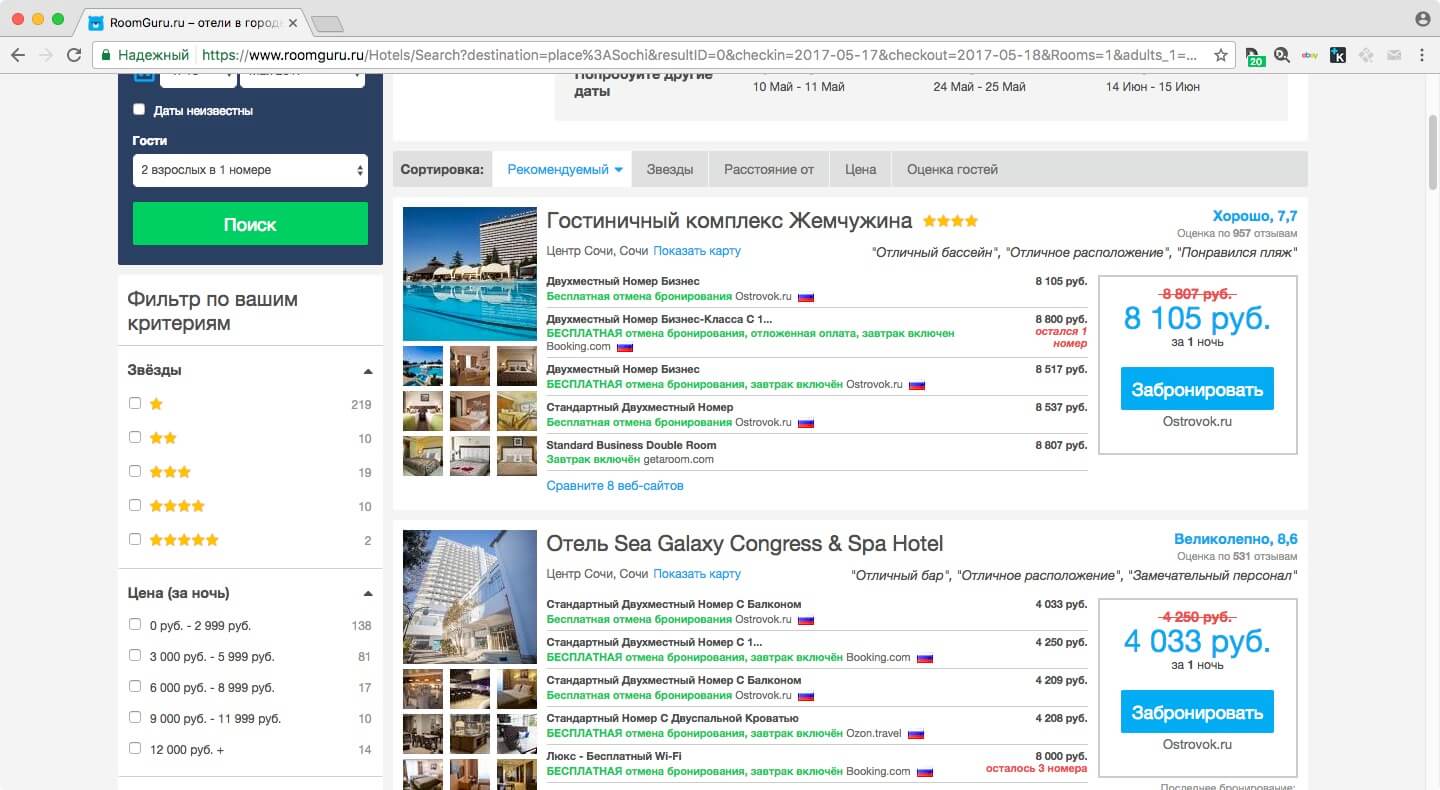Open a new browser tab
The height and width of the screenshot is (790, 1440).
pyautogui.click(x=327, y=23)
